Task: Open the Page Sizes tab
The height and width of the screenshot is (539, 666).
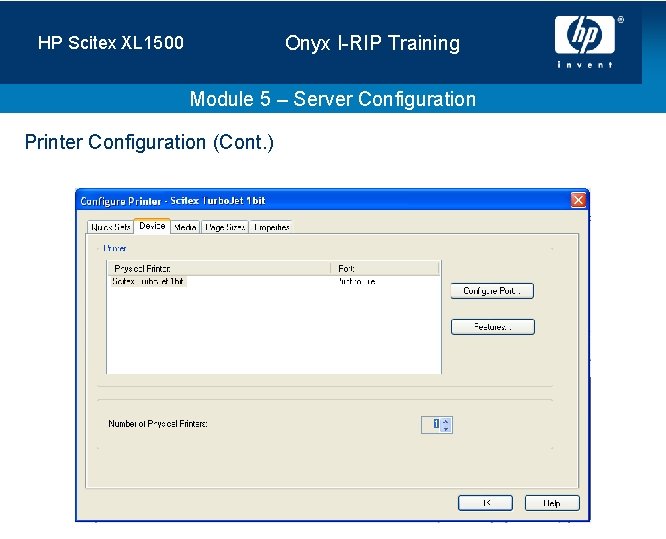Action: [225, 227]
